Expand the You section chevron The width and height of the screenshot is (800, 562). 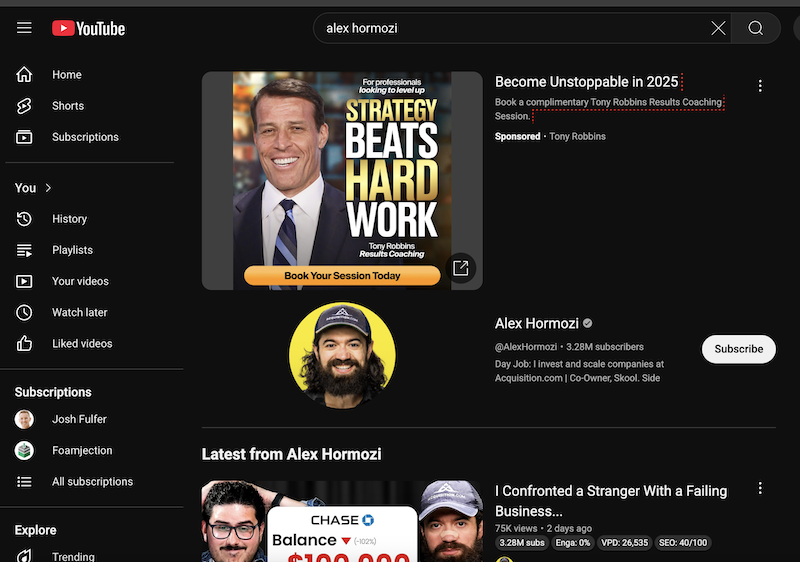click(x=48, y=188)
